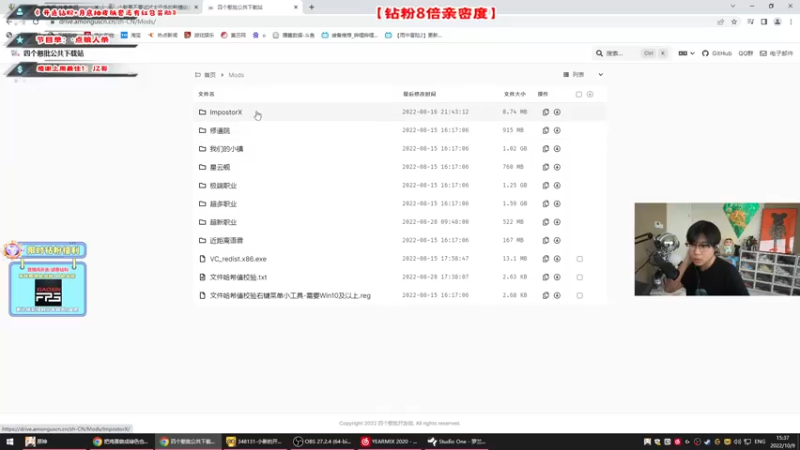
Task: Download the 2.63 KB .txt file
Action: click(557, 277)
